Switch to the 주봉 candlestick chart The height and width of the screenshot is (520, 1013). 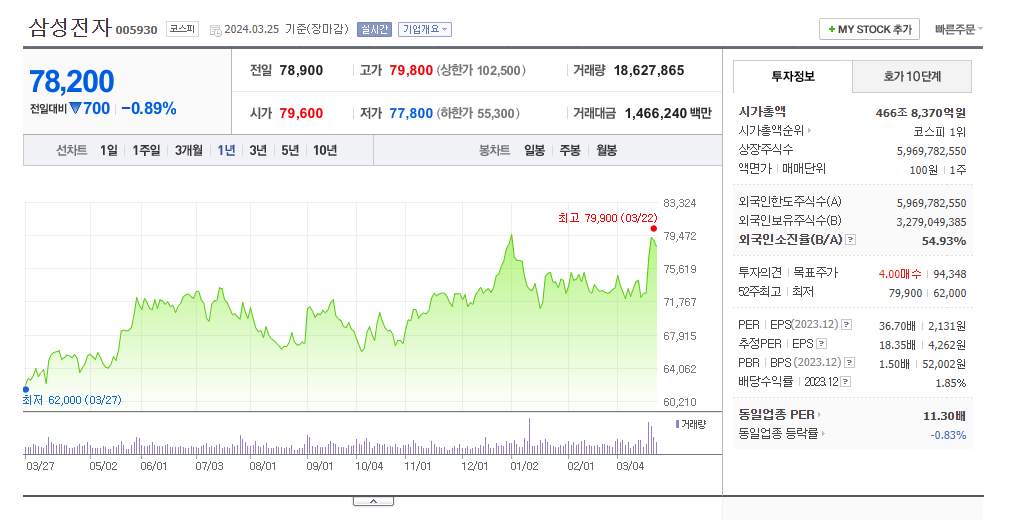coord(570,151)
